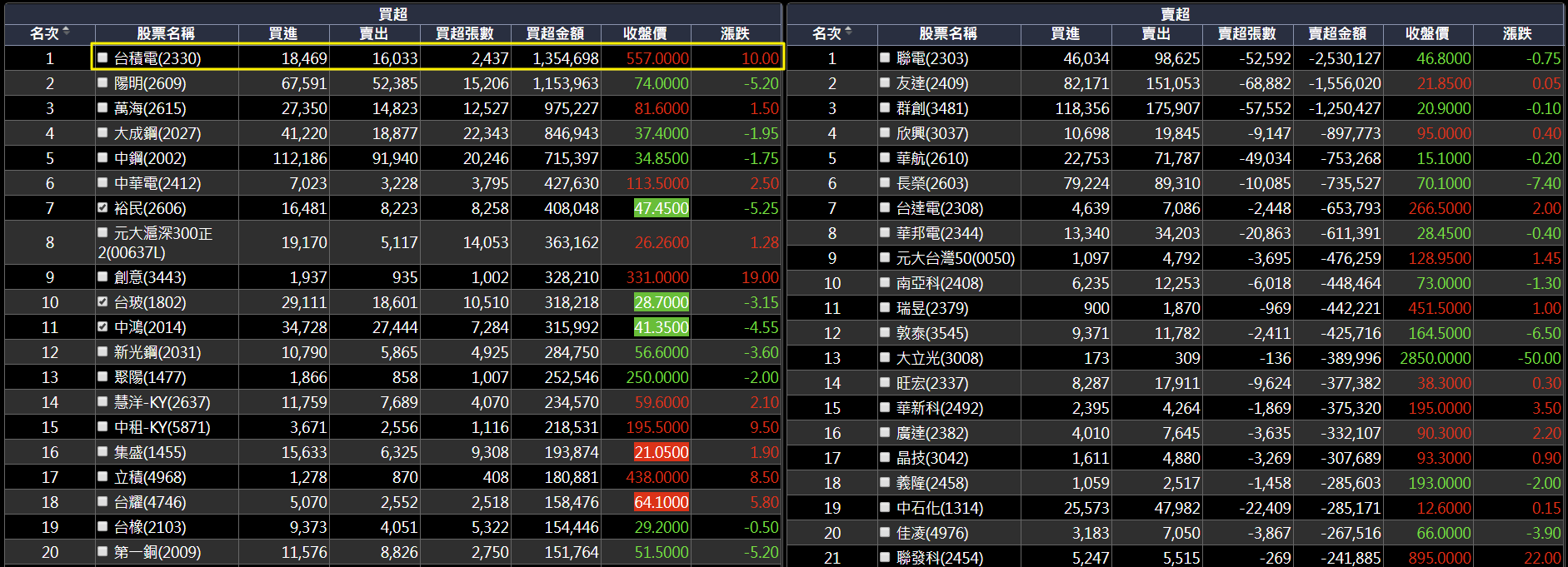Viewport: 1568px width, 567px height.
Task: Open stock 敦泰(3545)
Action: pos(932,333)
